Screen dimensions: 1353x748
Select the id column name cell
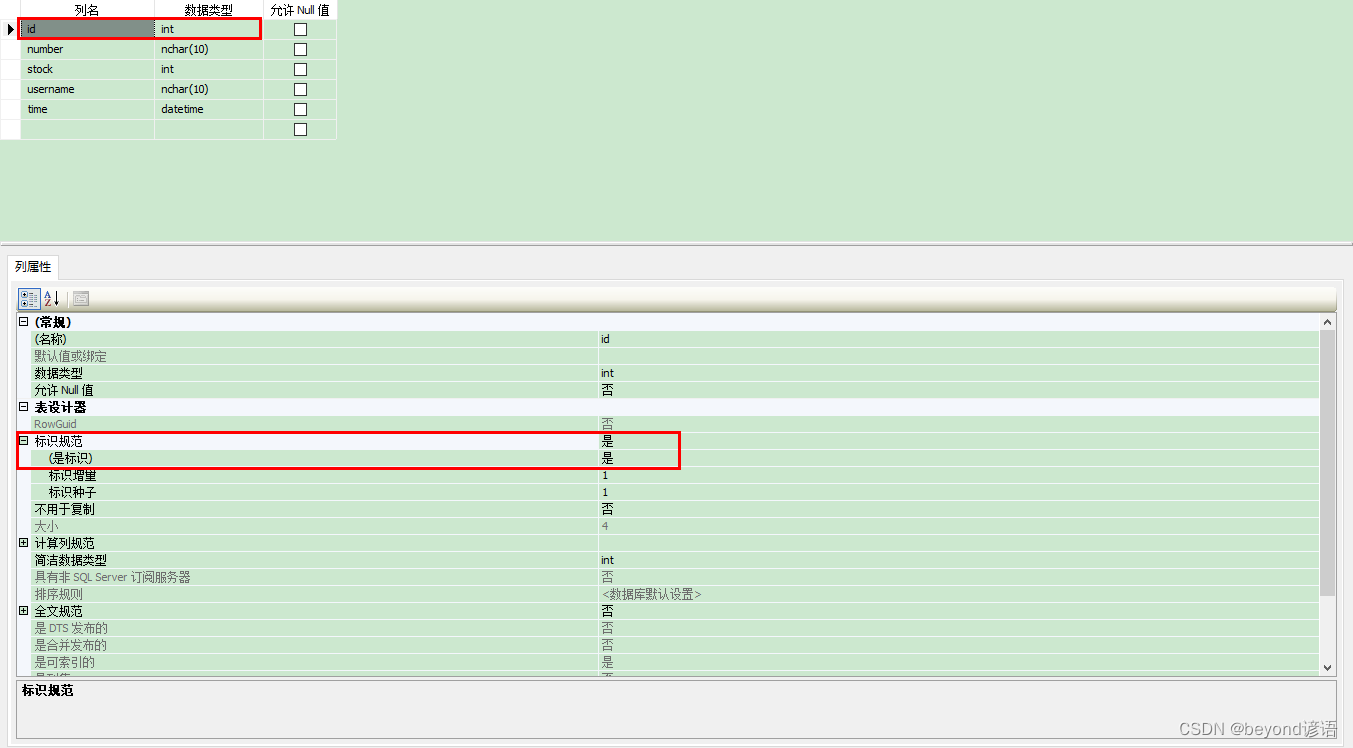[x=87, y=29]
